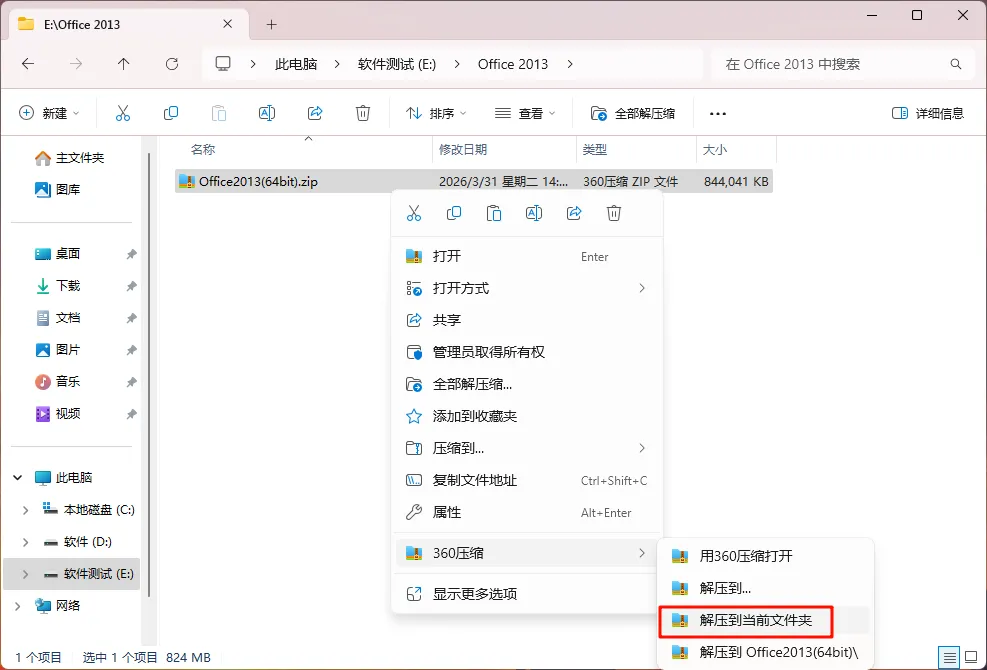Click the search magnifier icon

click(x=956, y=64)
